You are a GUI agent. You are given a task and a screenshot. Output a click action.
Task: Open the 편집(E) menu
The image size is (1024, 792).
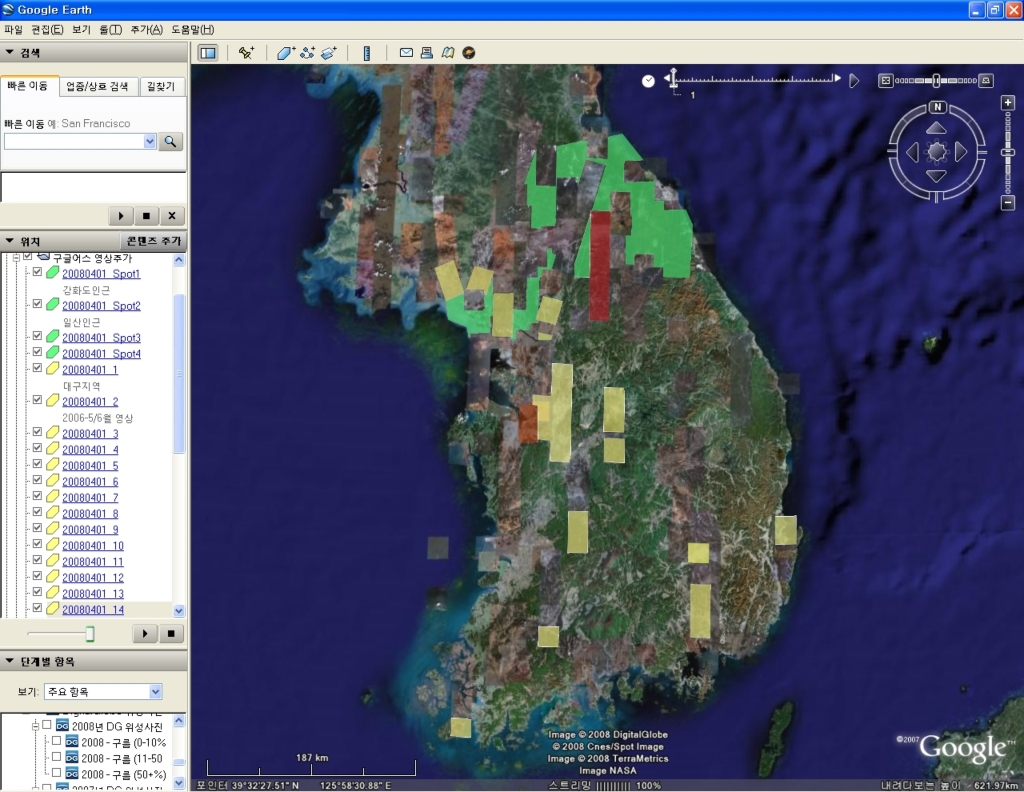tap(47, 29)
